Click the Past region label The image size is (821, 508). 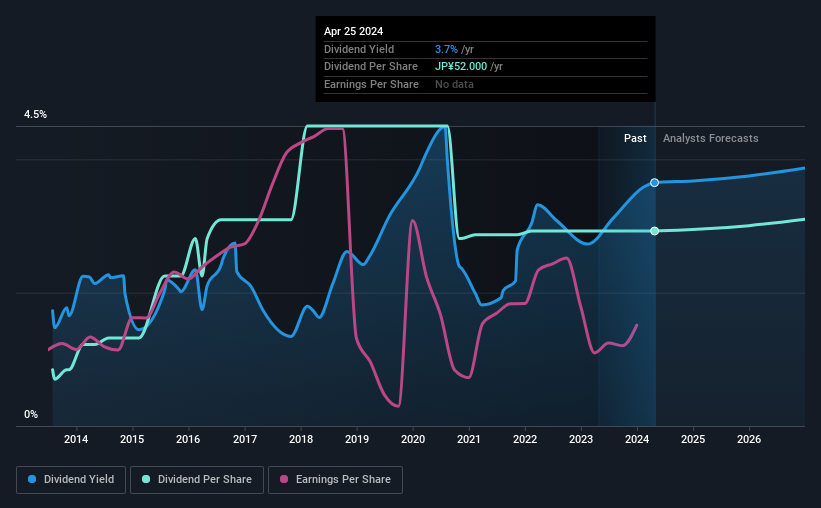pyautogui.click(x=635, y=138)
